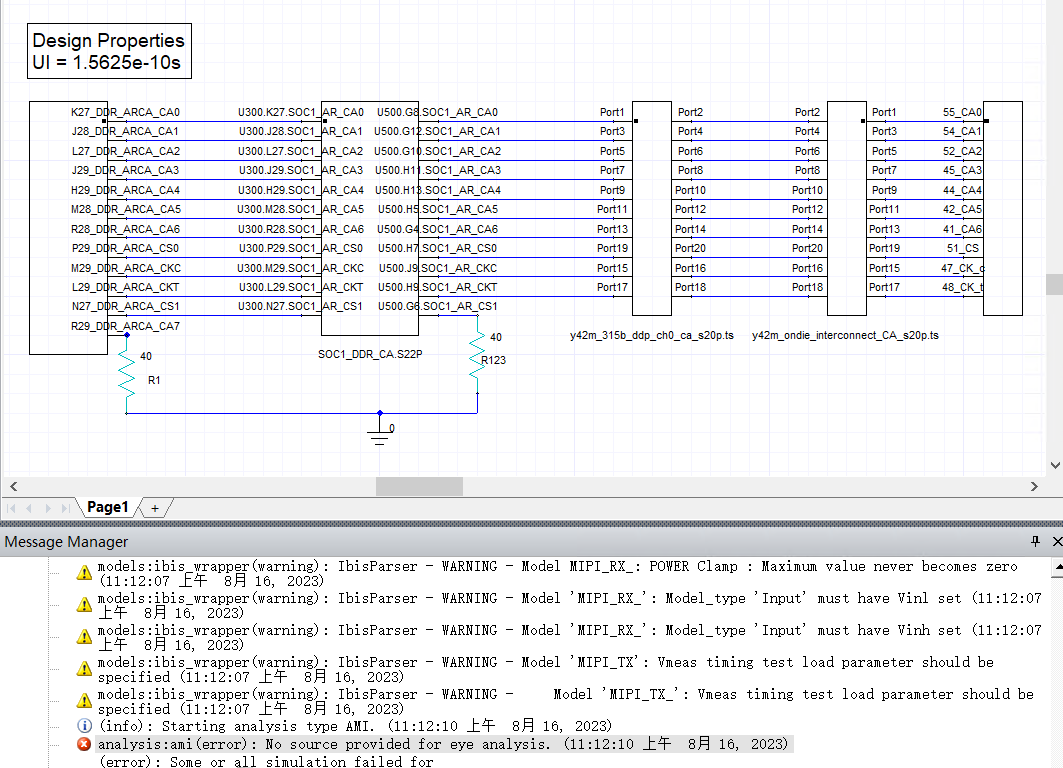Click the U500.H9.SOC1_AR_CKT port label
Viewport: 1063px width, 768px height.
click(437, 287)
